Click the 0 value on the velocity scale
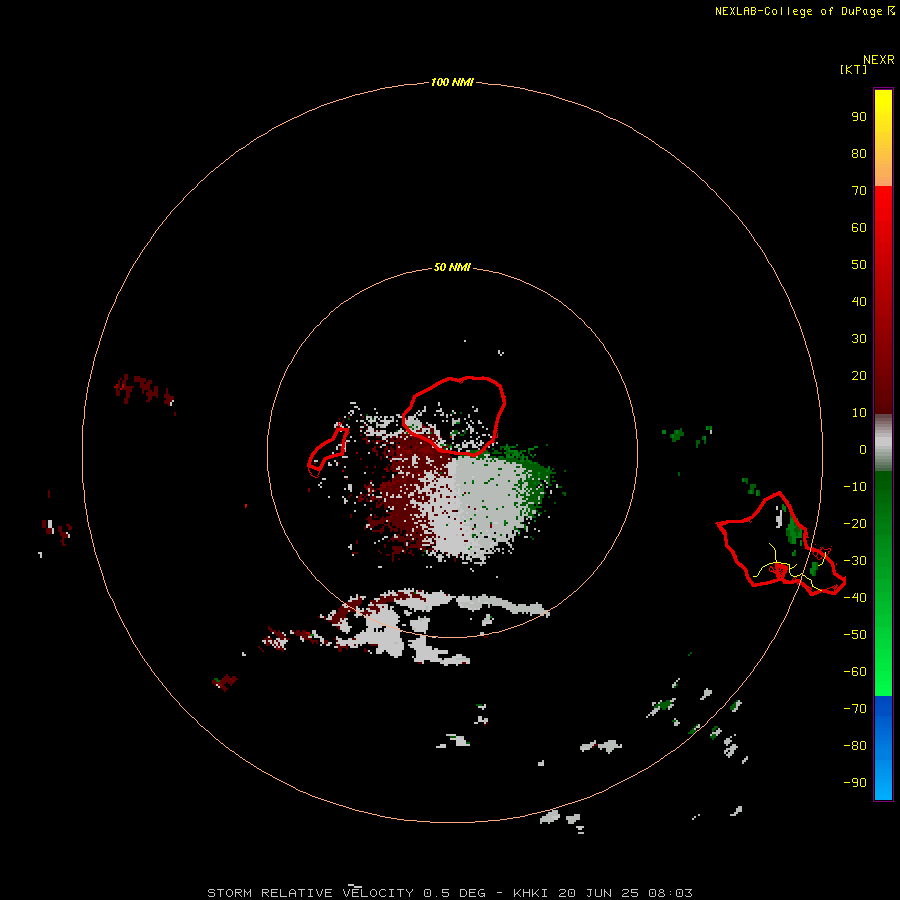This screenshot has height=900, width=900. [x=863, y=449]
